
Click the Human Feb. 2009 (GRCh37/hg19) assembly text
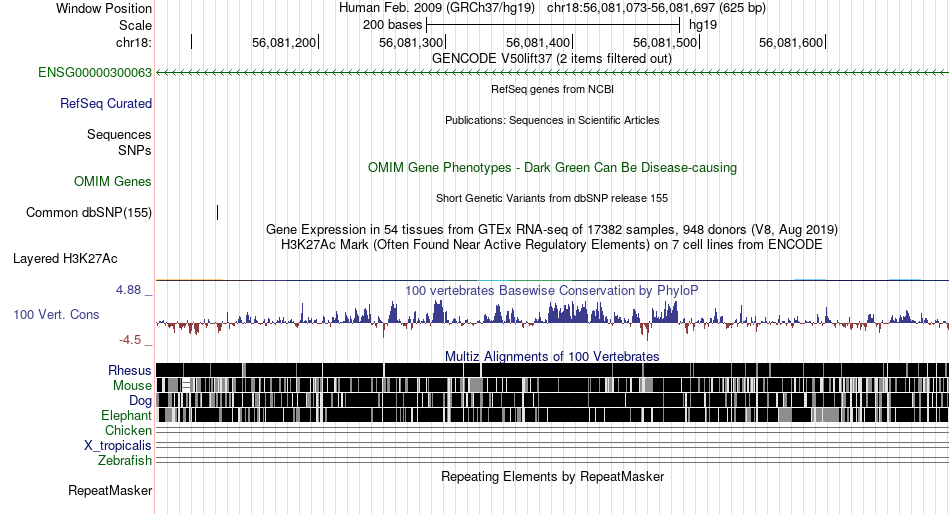point(437,8)
